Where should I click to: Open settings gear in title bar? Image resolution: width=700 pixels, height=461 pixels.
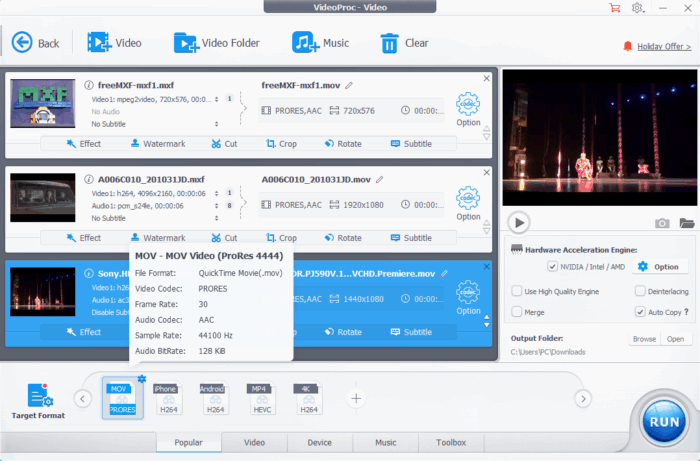coord(638,8)
